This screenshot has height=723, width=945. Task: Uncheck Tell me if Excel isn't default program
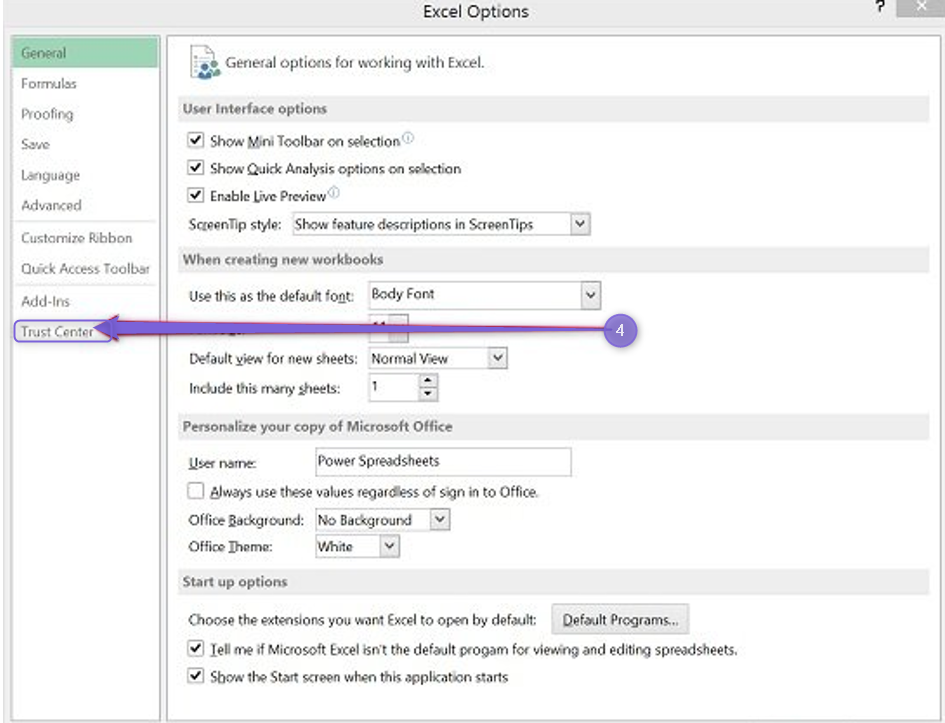[x=195, y=648]
